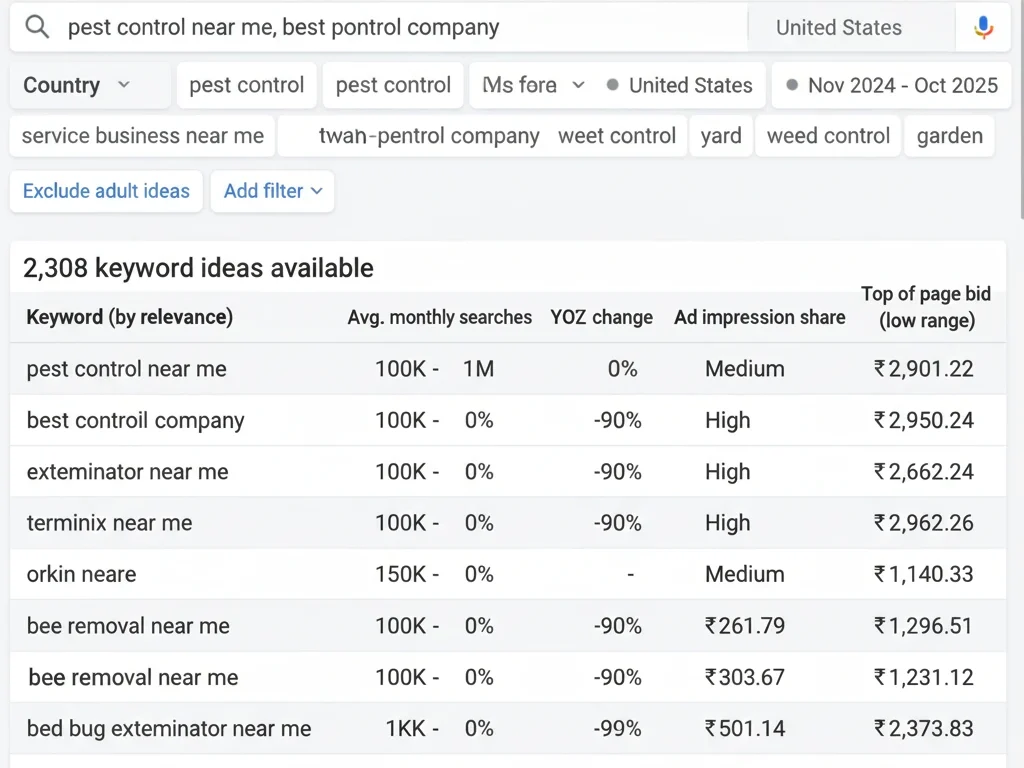The height and width of the screenshot is (768, 1024).
Task: Open the 'Nov 2024 - Oct 2025' date selector
Action: [x=899, y=85]
